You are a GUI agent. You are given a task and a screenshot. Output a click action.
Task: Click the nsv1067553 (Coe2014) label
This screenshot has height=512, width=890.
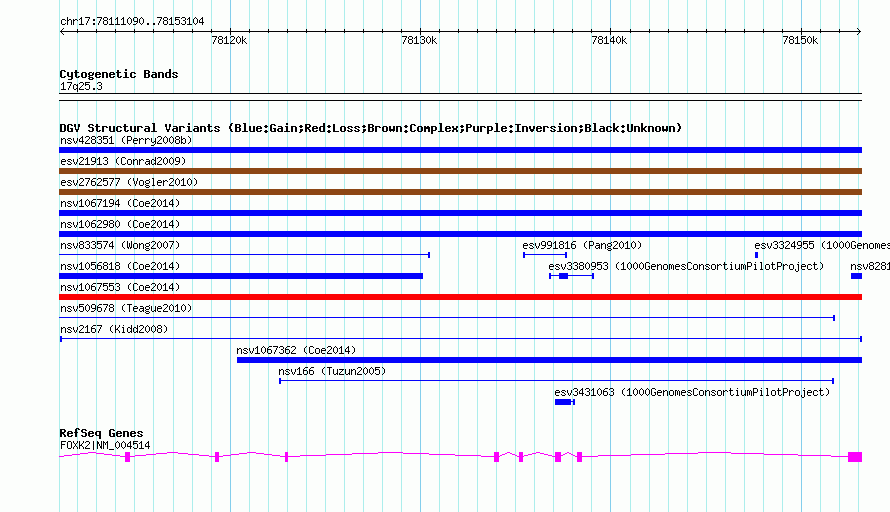(120, 287)
